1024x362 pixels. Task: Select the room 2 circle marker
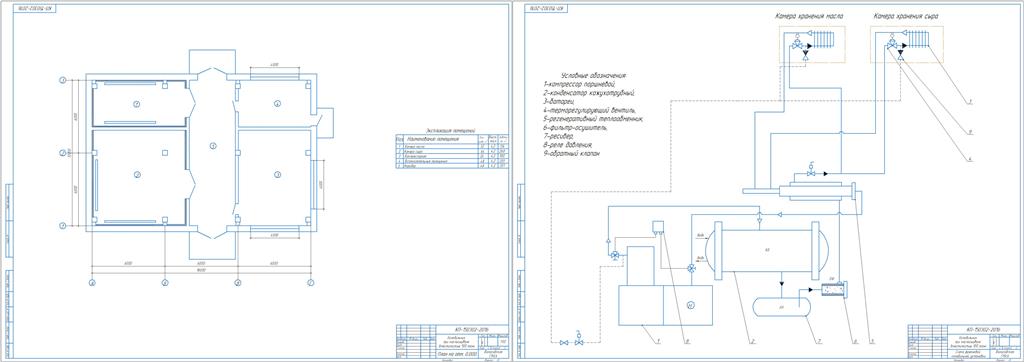(x=137, y=174)
